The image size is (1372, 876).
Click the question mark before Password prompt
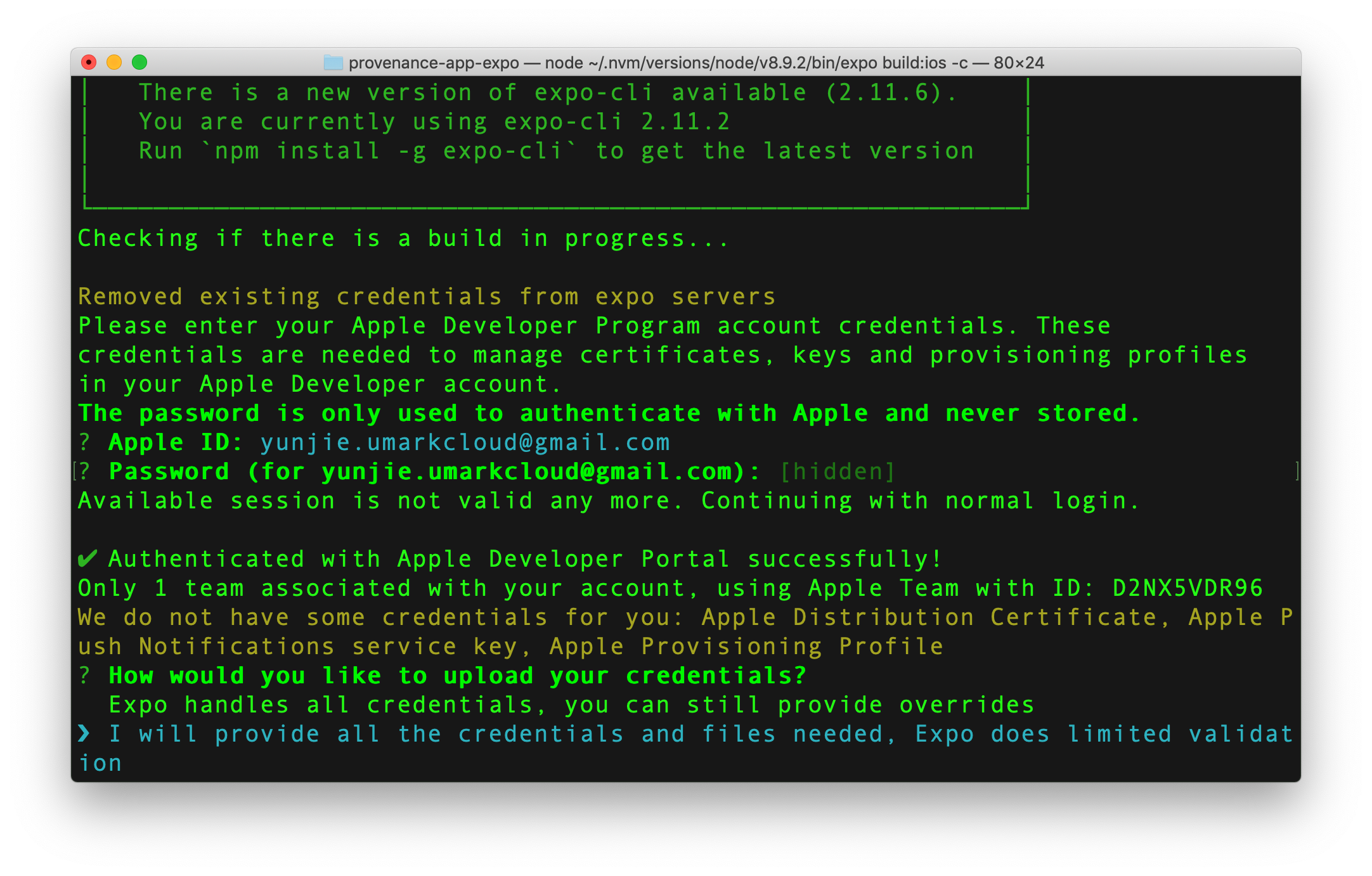coord(84,472)
